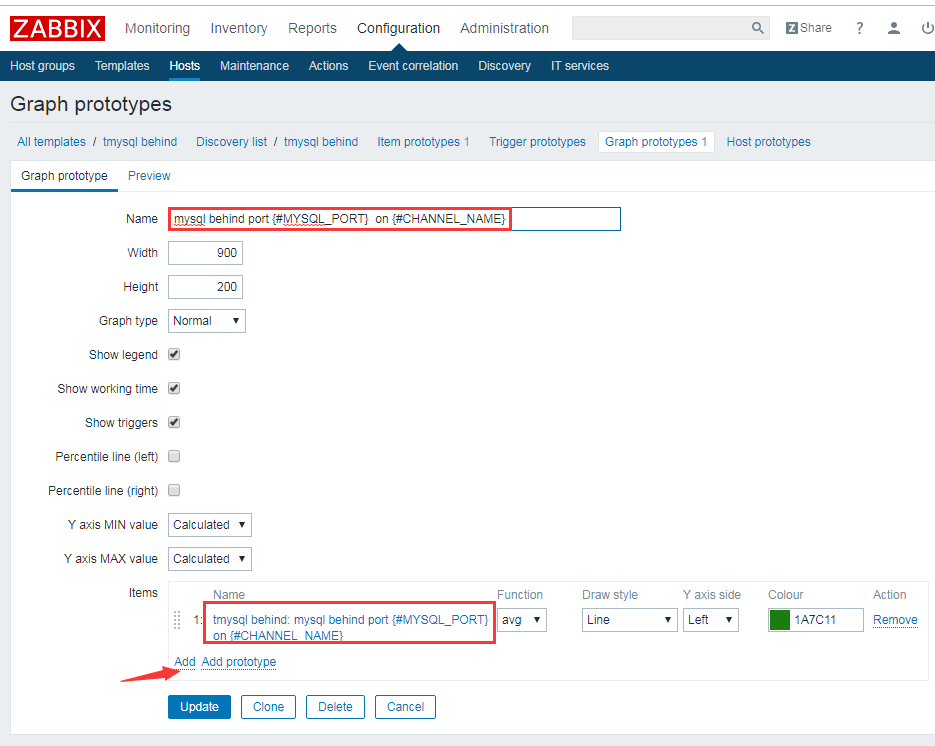Click the Zabbix logo
This screenshot has height=746, width=935.
[x=57, y=28]
